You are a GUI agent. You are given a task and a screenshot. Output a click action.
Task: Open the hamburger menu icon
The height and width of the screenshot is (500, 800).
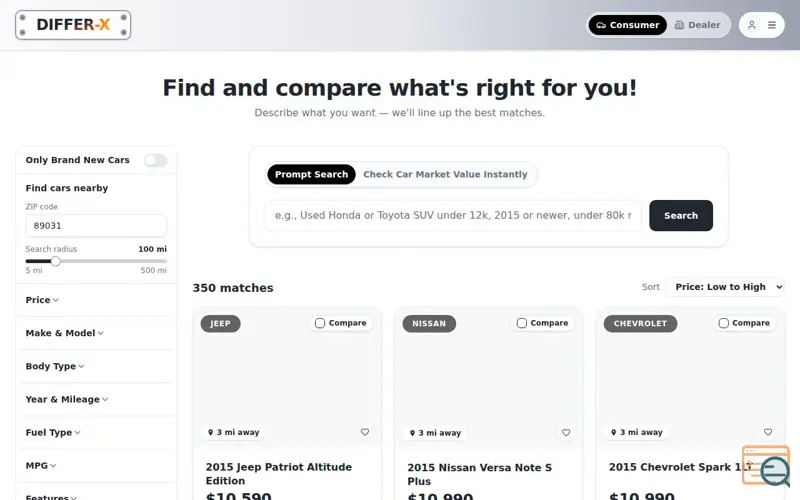point(772,25)
